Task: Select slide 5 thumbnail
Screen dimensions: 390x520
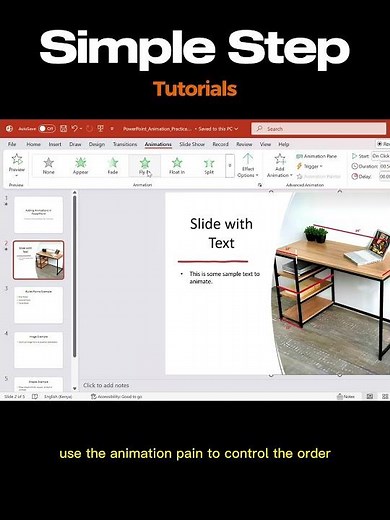Action: point(39,384)
